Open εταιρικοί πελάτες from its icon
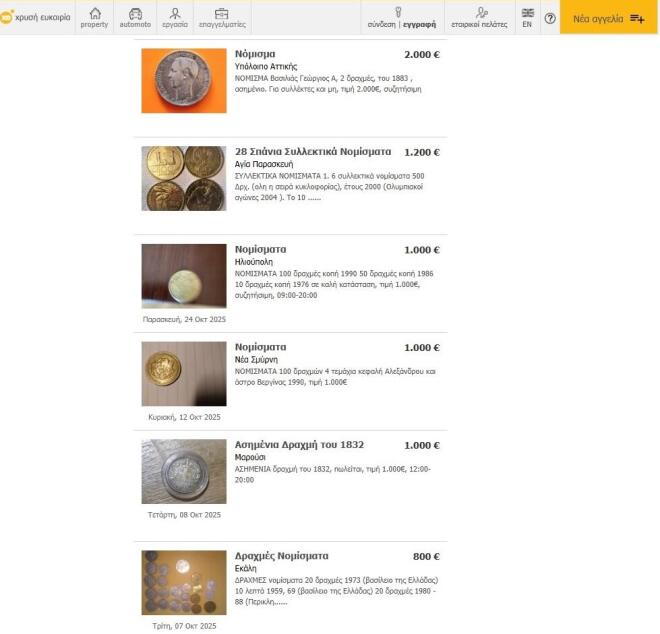The width and height of the screenshot is (660, 634). (x=481, y=13)
